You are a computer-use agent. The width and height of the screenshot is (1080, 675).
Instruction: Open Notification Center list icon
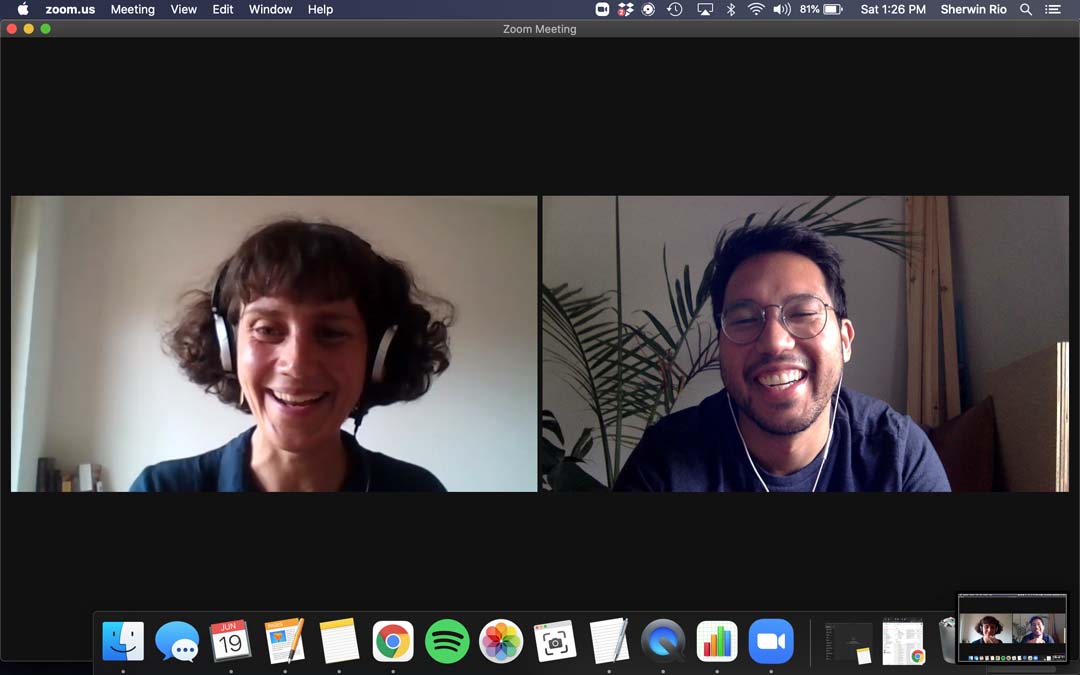1052,9
